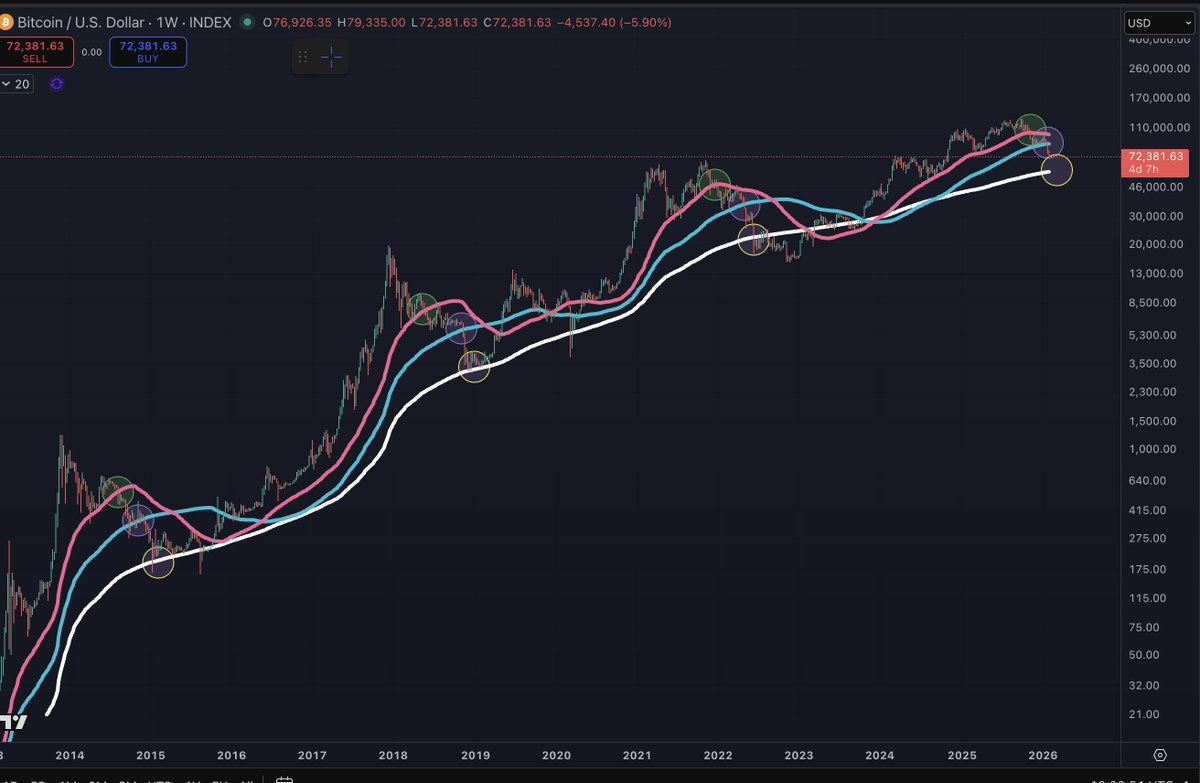Click the green market status dot after INDEX

[x=247, y=21]
